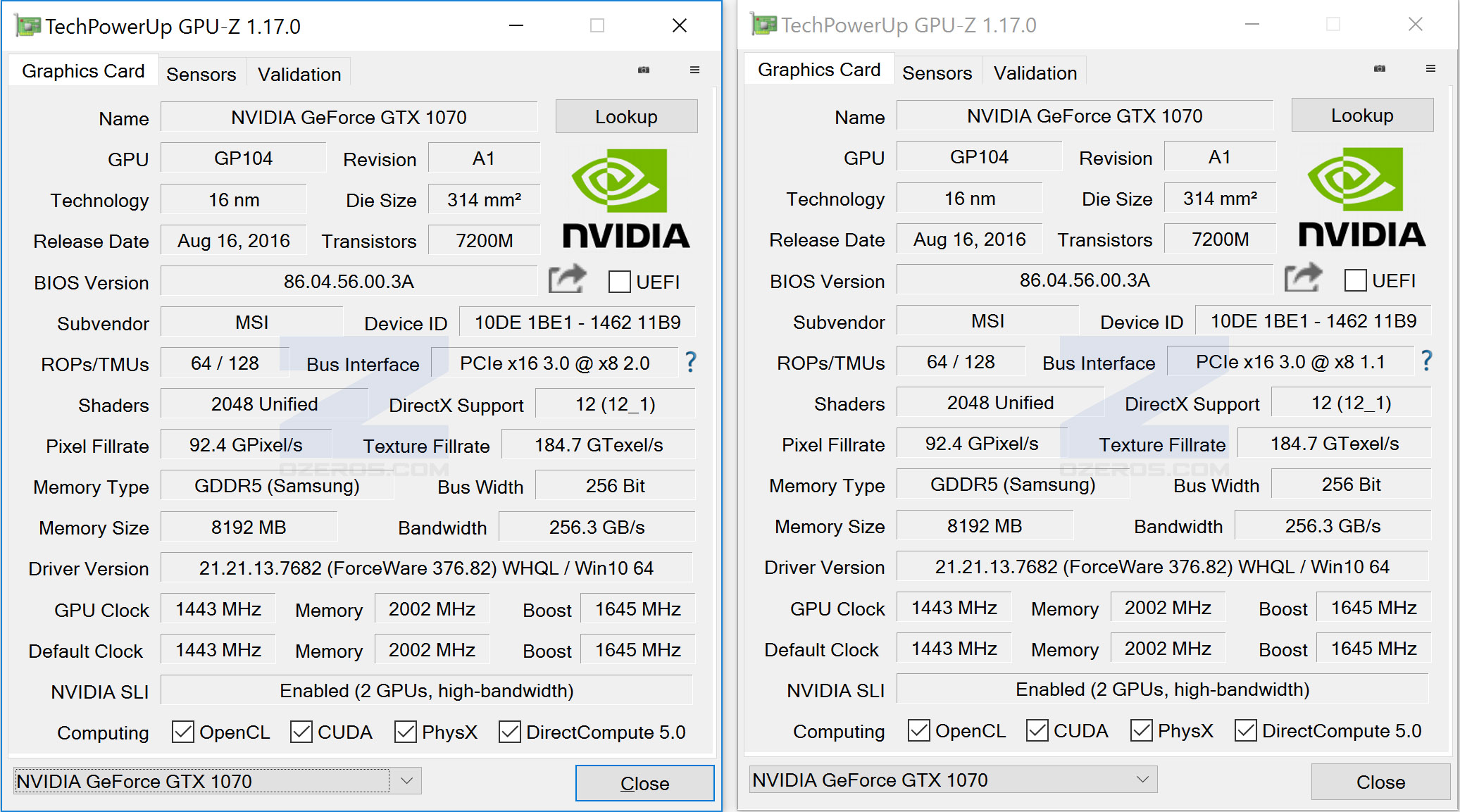The height and width of the screenshot is (812, 1460).
Task: Click Texture Fillrate 184.7 GTexel/s in right window
Action: (1335, 444)
